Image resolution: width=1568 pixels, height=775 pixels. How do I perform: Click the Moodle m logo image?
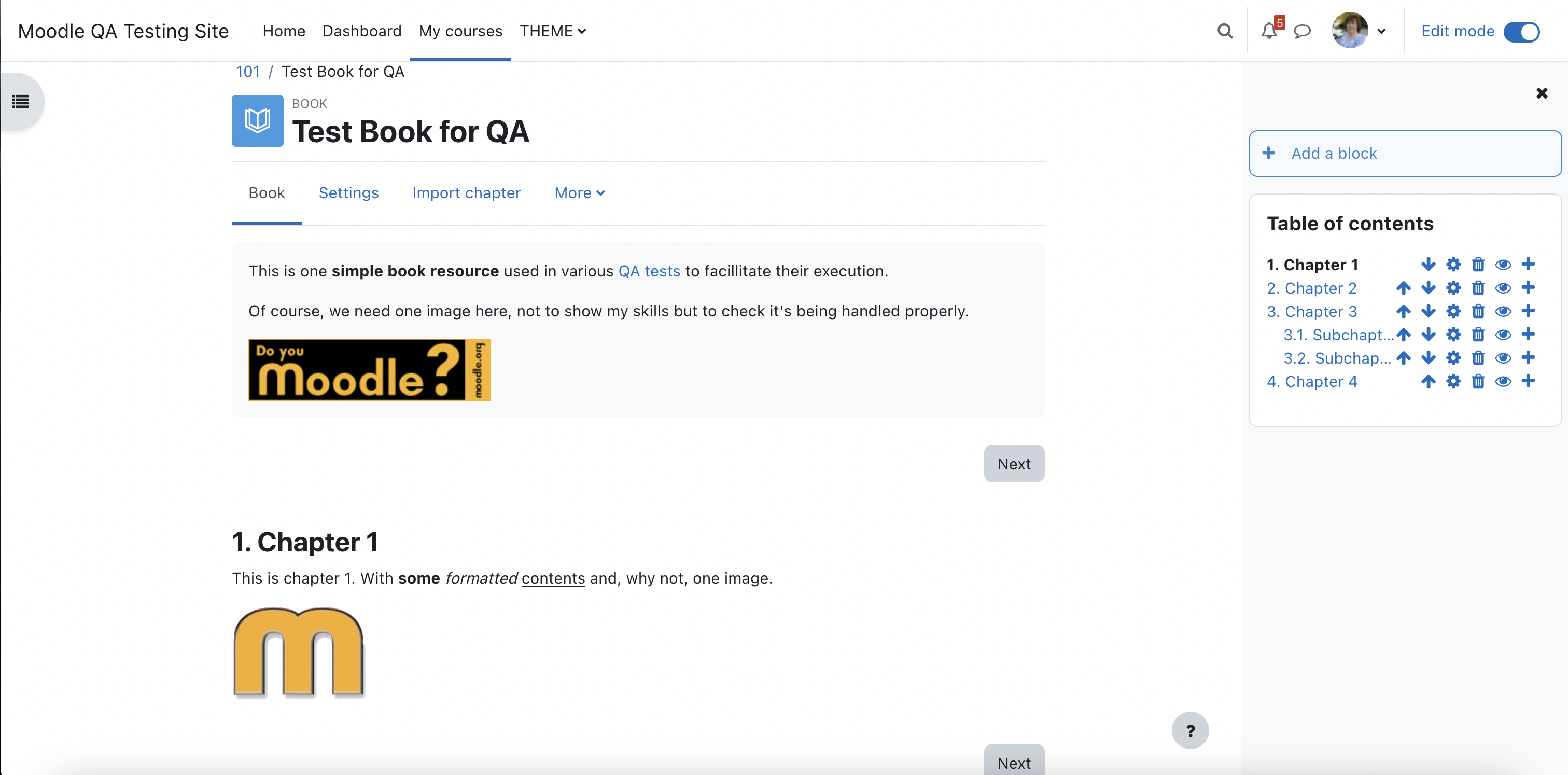[x=298, y=652]
